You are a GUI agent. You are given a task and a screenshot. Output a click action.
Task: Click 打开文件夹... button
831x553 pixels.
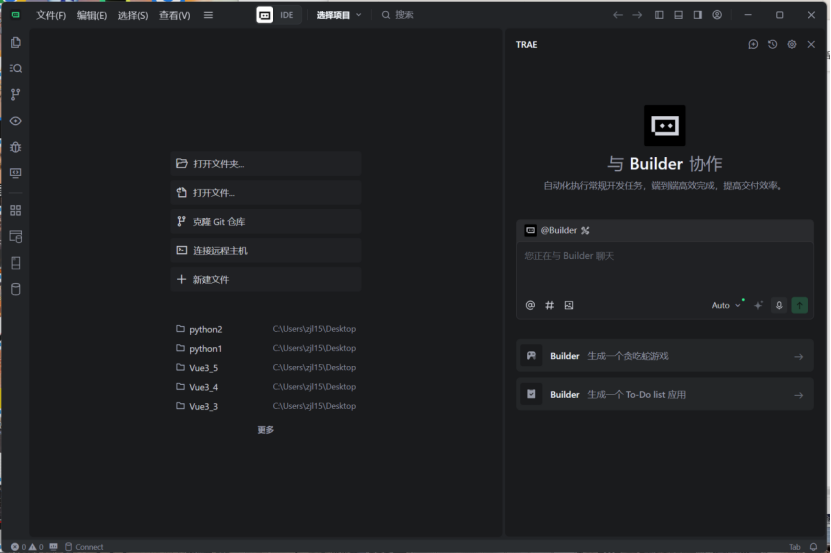[x=266, y=163]
